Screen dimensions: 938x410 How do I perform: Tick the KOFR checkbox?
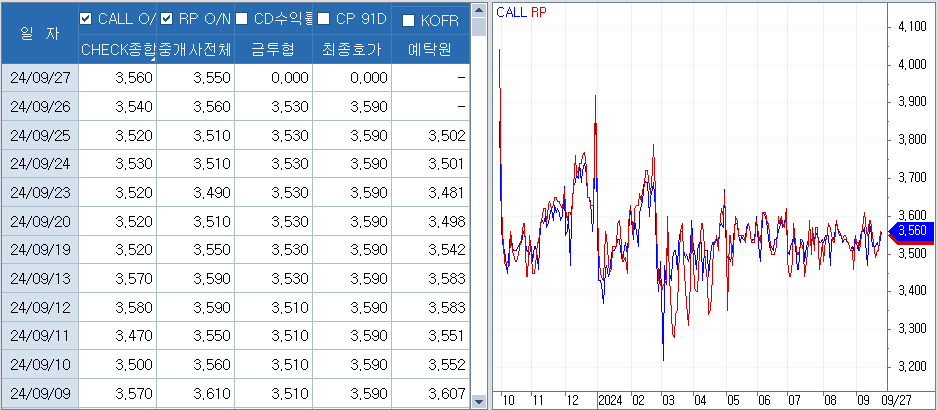click(408, 20)
